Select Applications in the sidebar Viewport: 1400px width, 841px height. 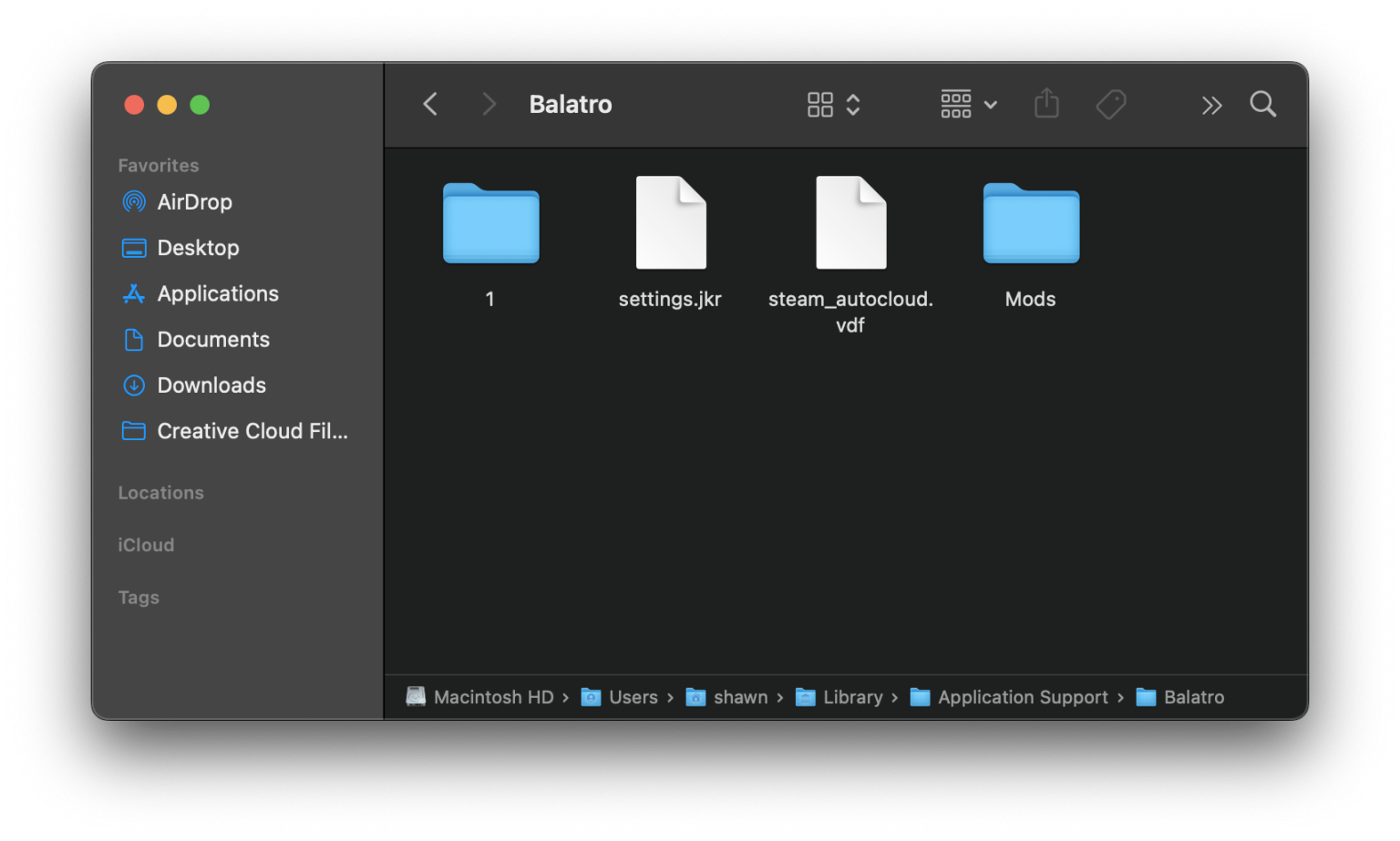coord(218,293)
